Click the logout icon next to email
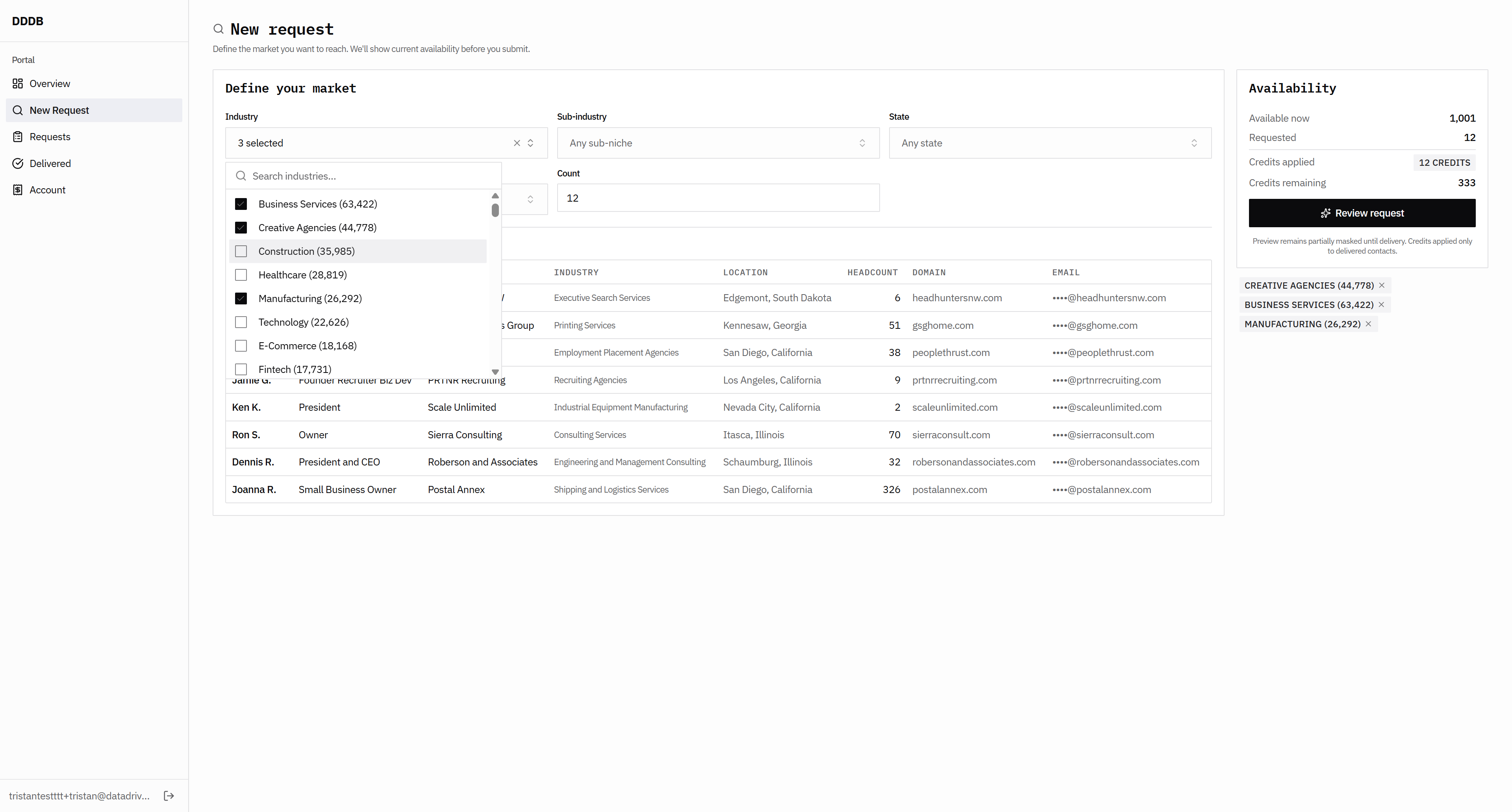The image size is (1512, 812). click(x=169, y=795)
